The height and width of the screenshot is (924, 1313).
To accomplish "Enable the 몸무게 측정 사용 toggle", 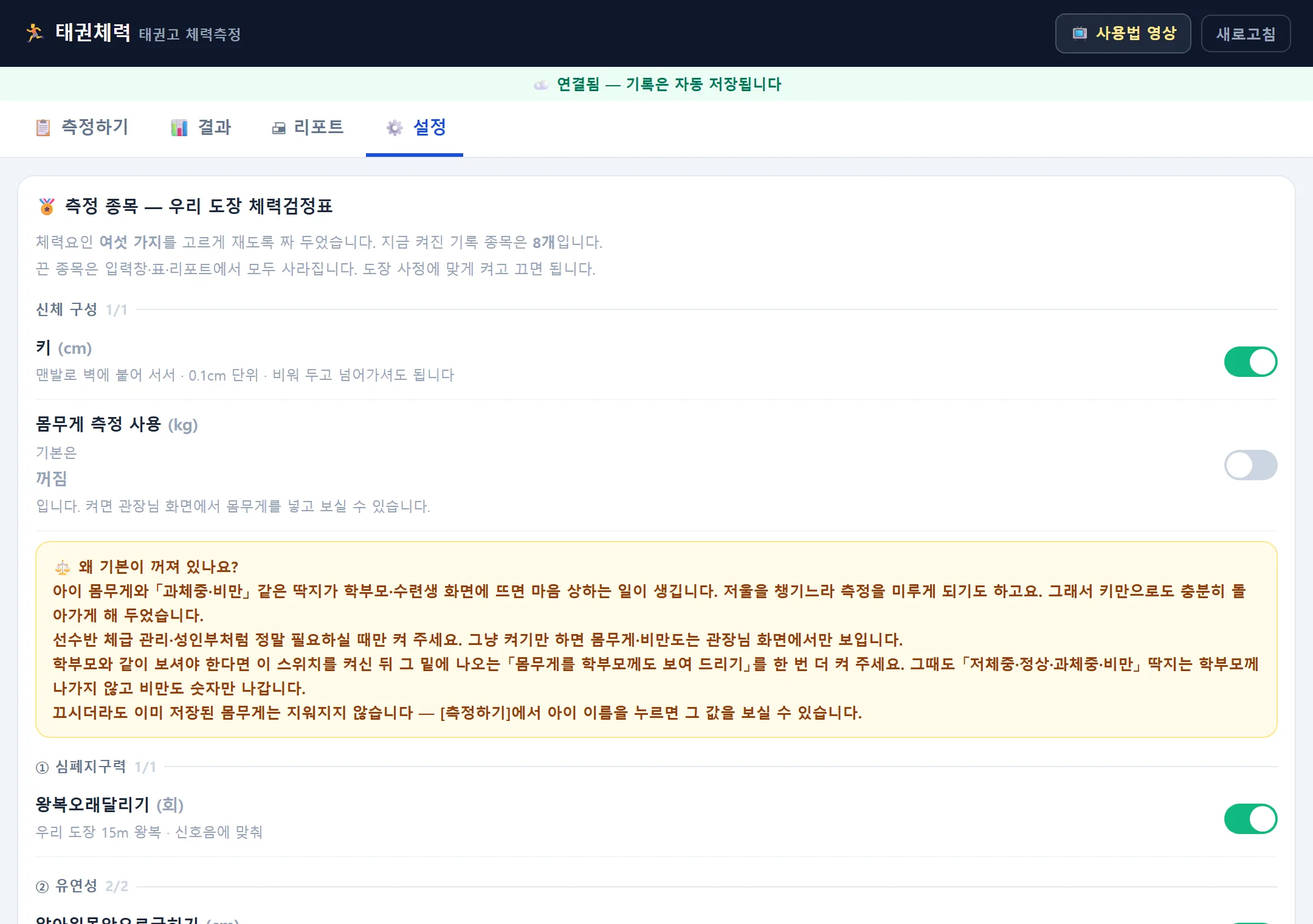I will (x=1250, y=465).
